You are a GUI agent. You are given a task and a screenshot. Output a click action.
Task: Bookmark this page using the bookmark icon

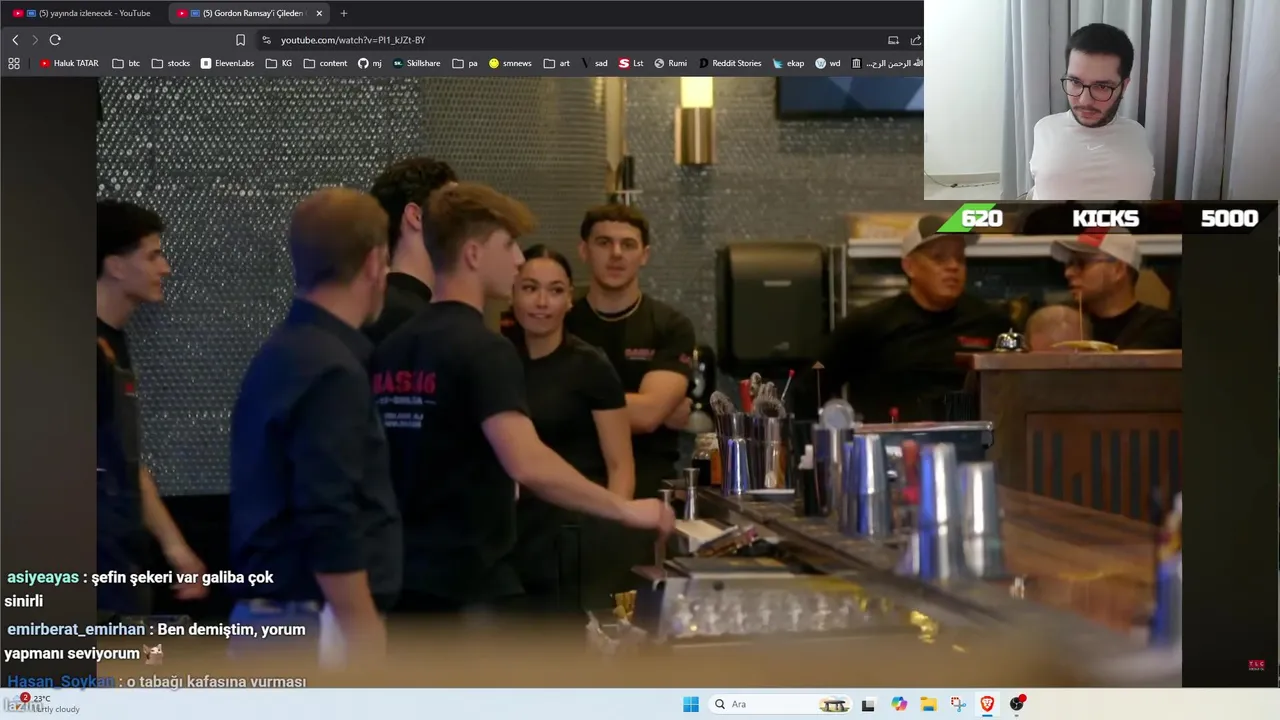[x=240, y=40]
